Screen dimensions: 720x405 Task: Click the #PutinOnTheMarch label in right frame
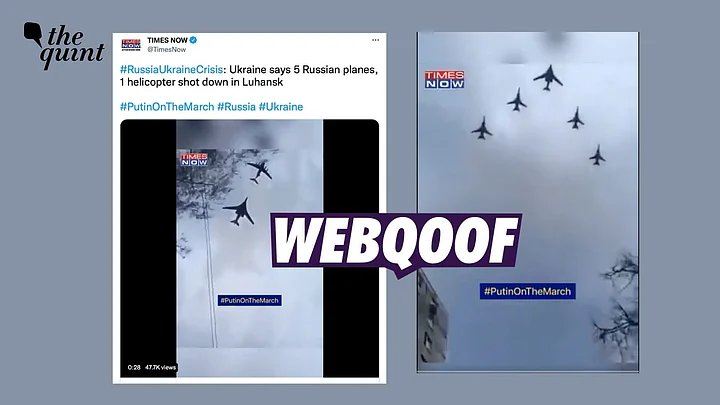(x=528, y=291)
